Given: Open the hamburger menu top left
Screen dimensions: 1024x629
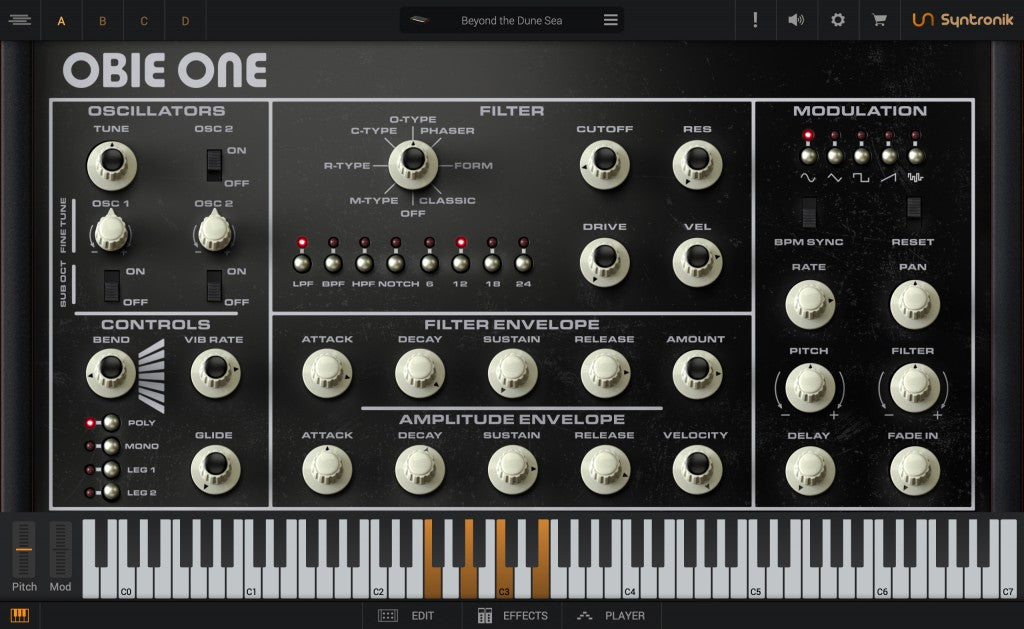Looking at the screenshot, I should [x=19, y=19].
